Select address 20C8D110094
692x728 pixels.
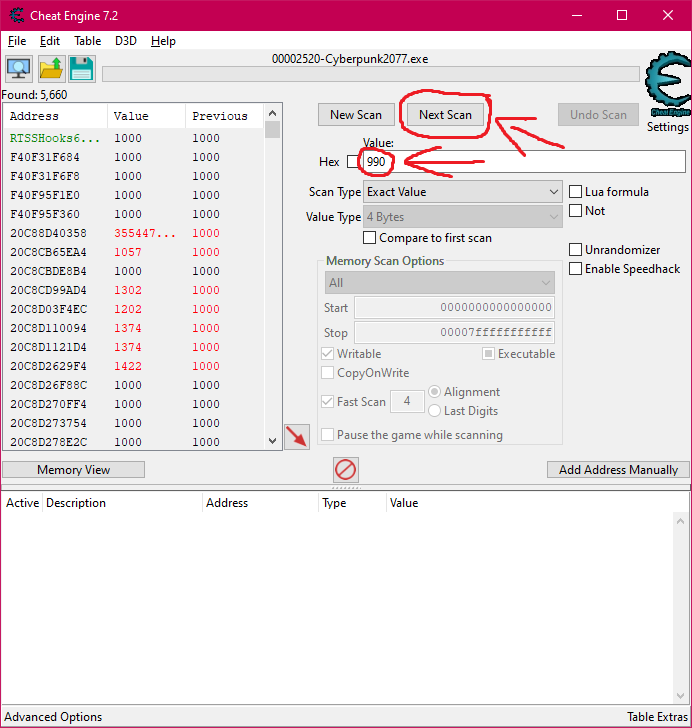pos(135,328)
